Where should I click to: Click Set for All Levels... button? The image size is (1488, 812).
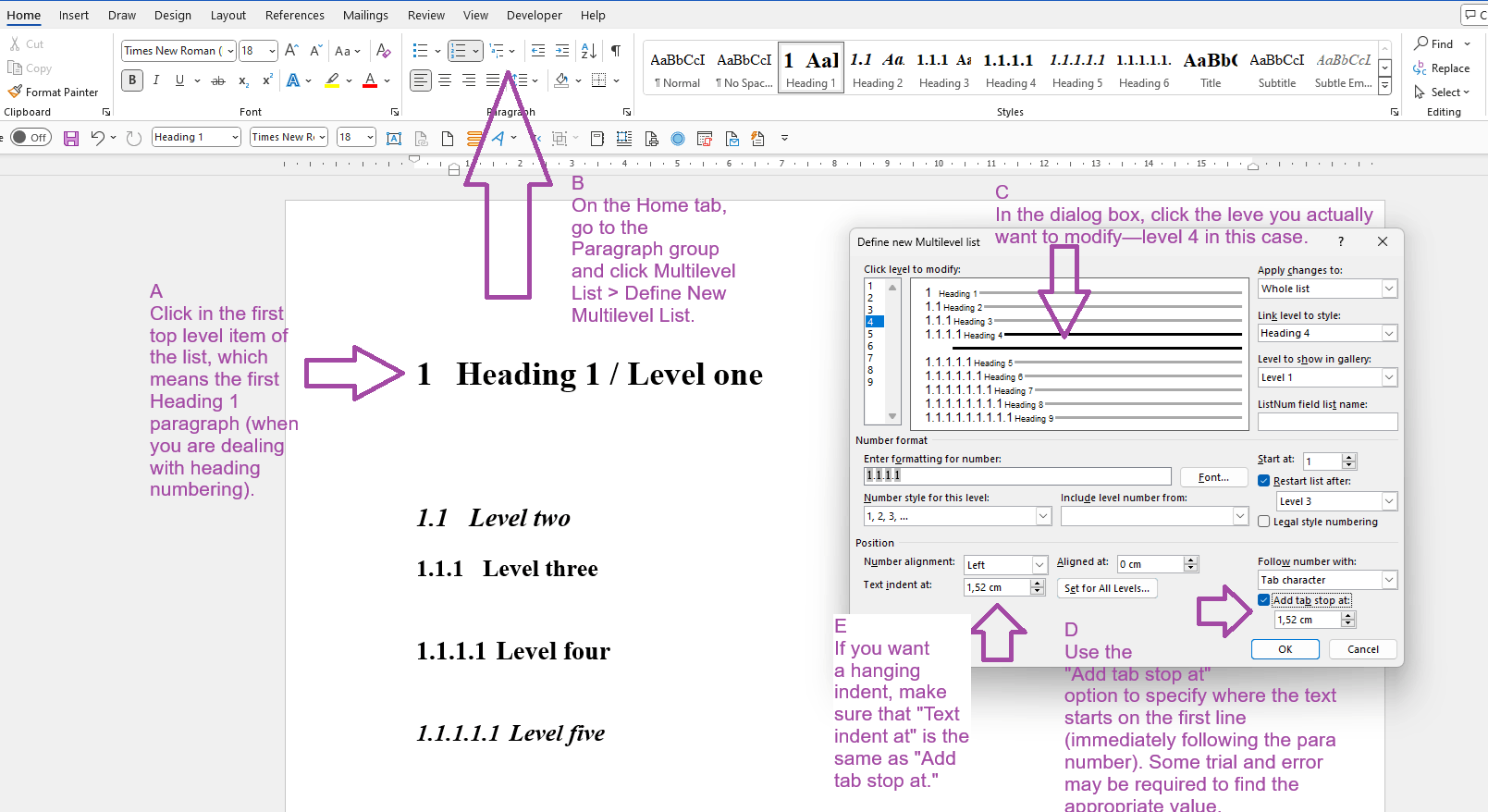point(1107,588)
